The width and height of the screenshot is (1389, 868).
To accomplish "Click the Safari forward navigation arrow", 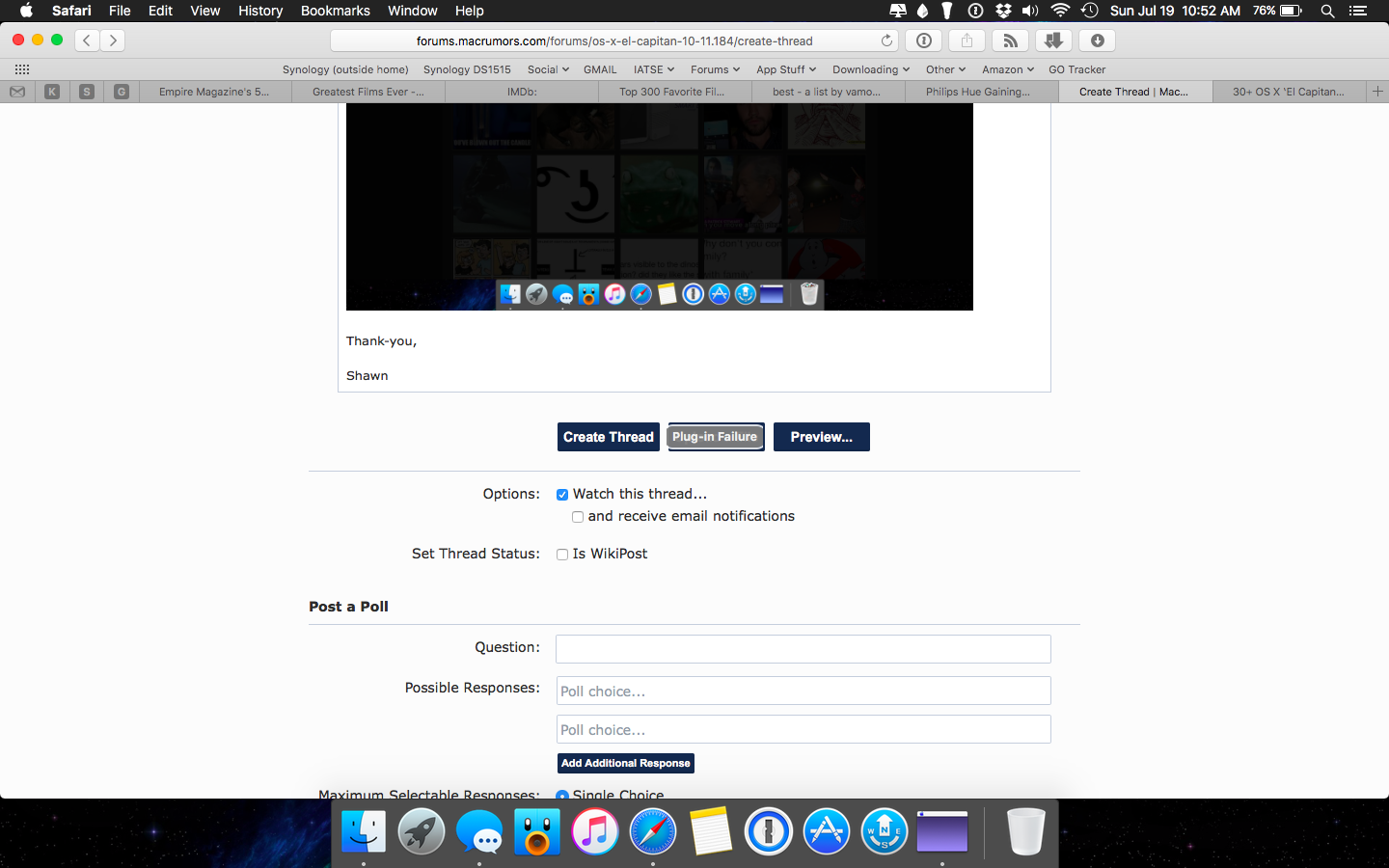I will 113,41.
